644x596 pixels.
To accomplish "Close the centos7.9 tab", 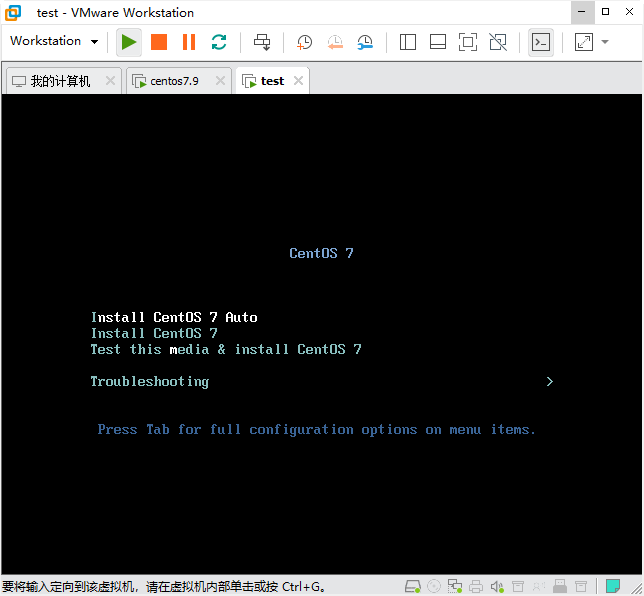I will (x=221, y=81).
